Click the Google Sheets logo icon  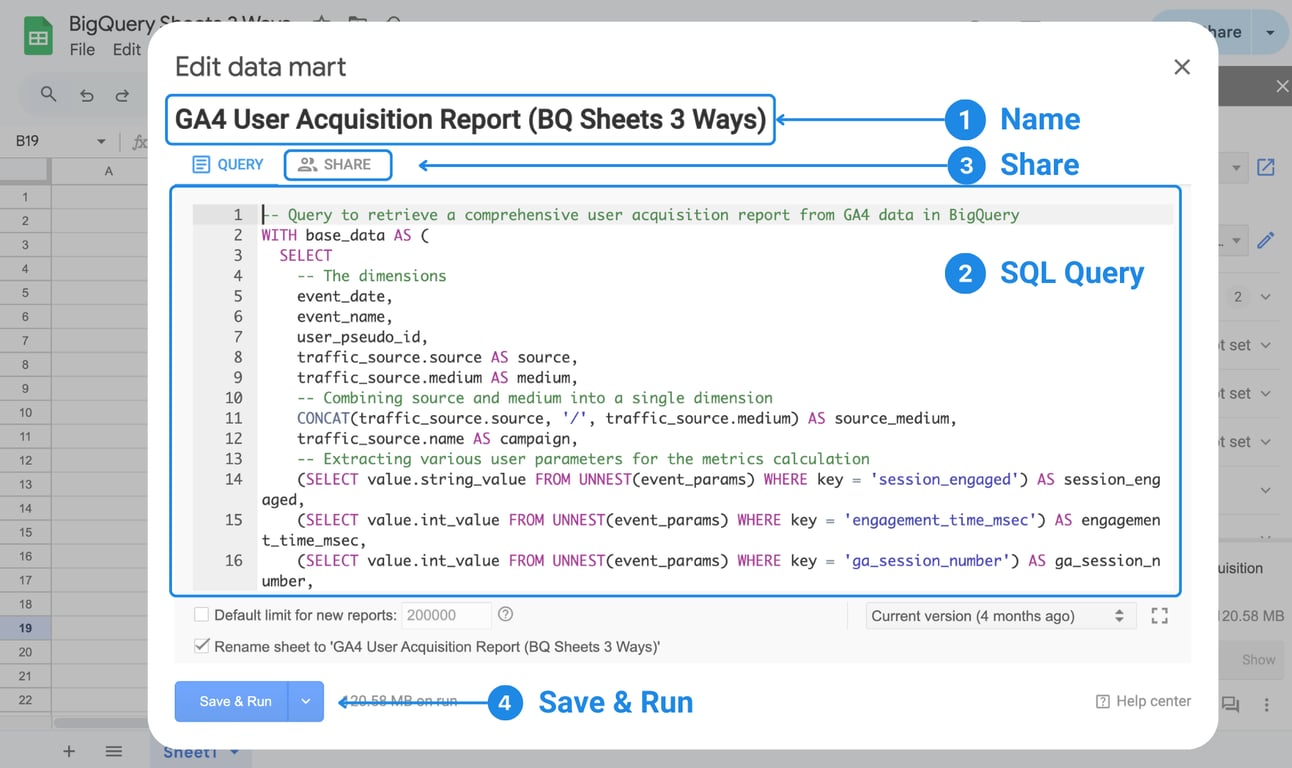38,38
